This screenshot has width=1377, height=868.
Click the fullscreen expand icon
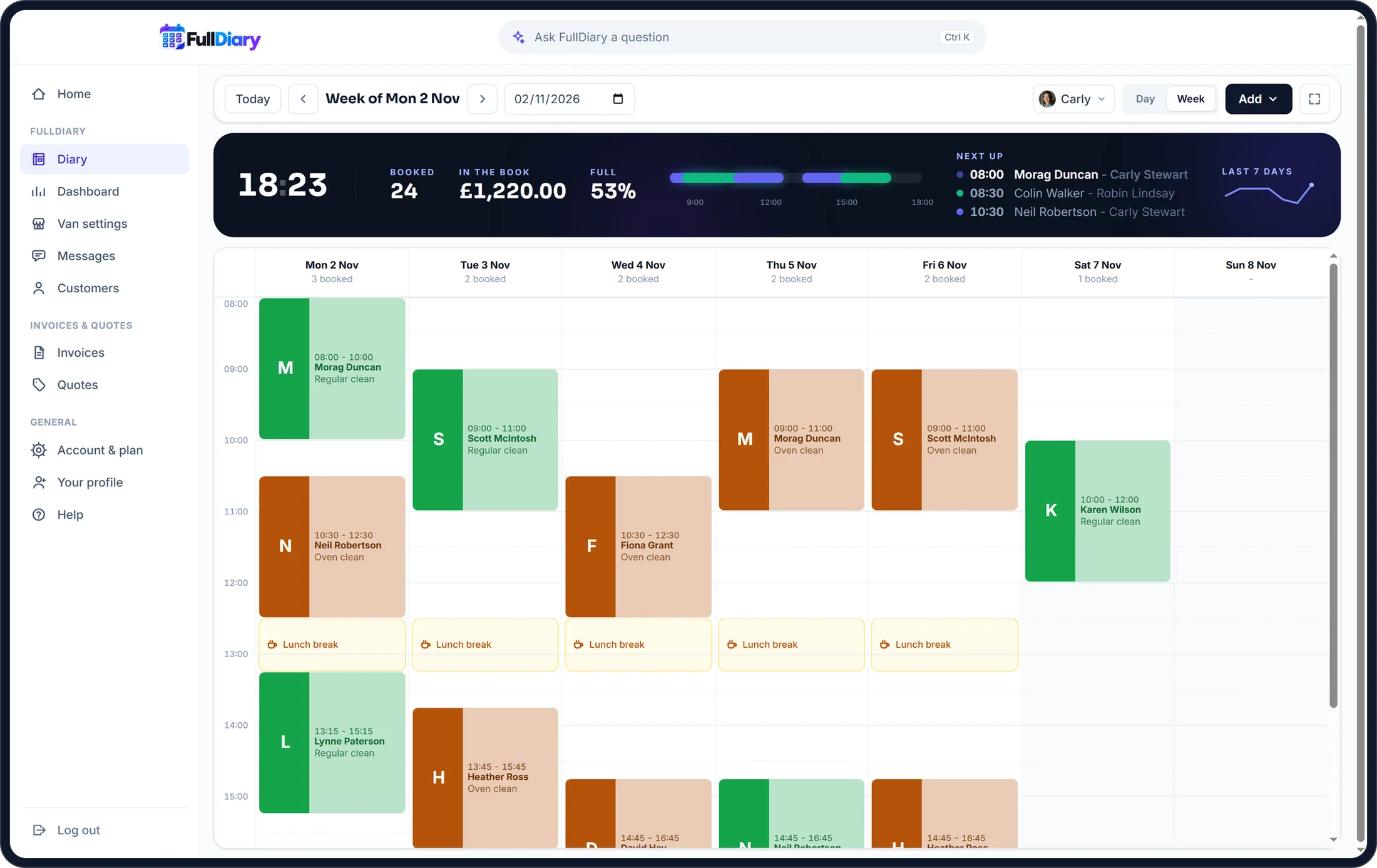tap(1314, 99)
